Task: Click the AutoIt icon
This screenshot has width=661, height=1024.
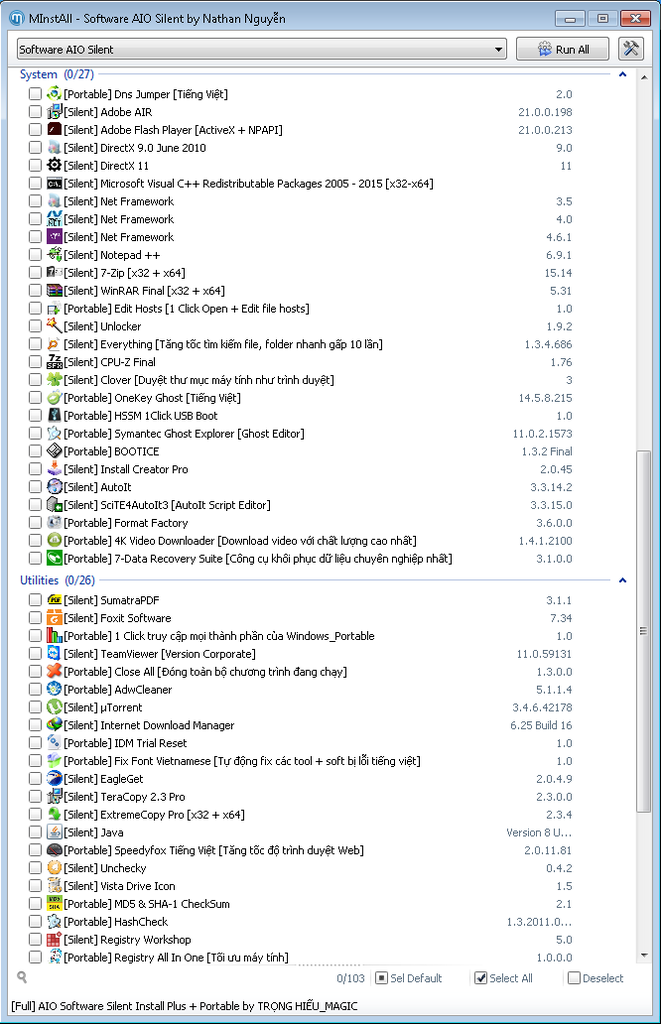Action: 54,487
